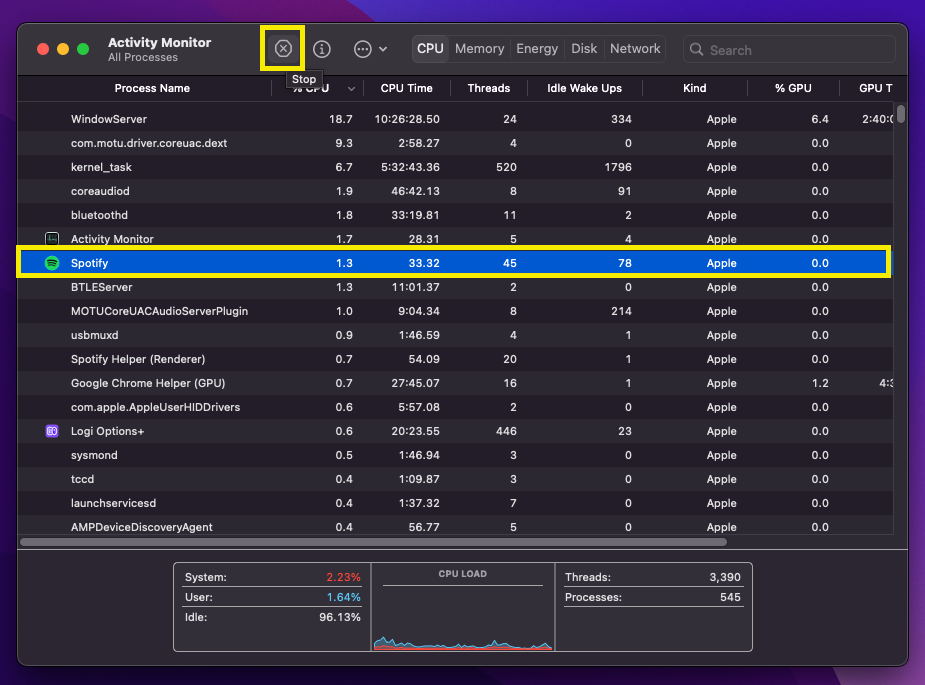The image size is (925, 685).
Task: Switch to the CPU tab
Action: (430, 48)
